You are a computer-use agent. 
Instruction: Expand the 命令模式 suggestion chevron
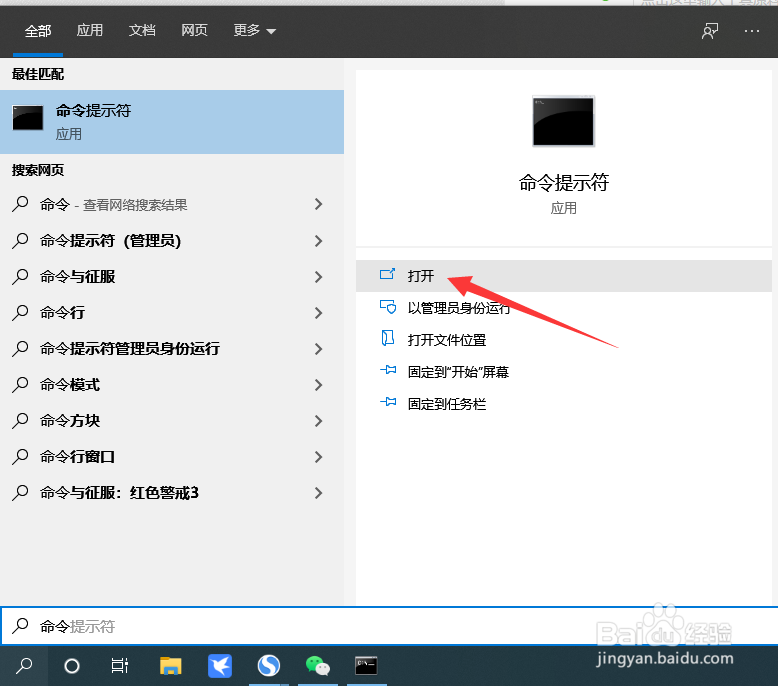click(x=319, y=385)
